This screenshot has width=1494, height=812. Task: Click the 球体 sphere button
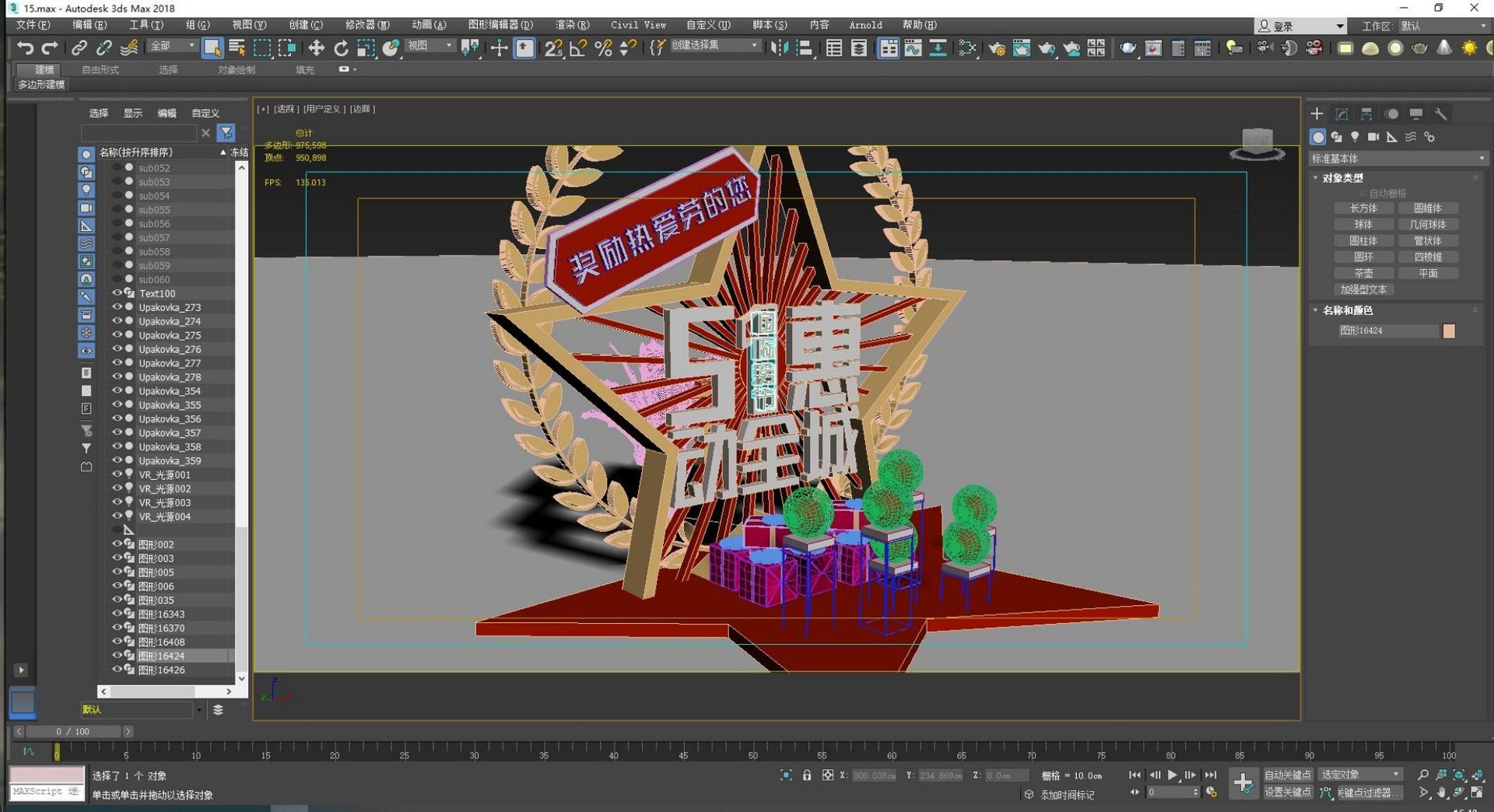click(x=1363, y=225)
